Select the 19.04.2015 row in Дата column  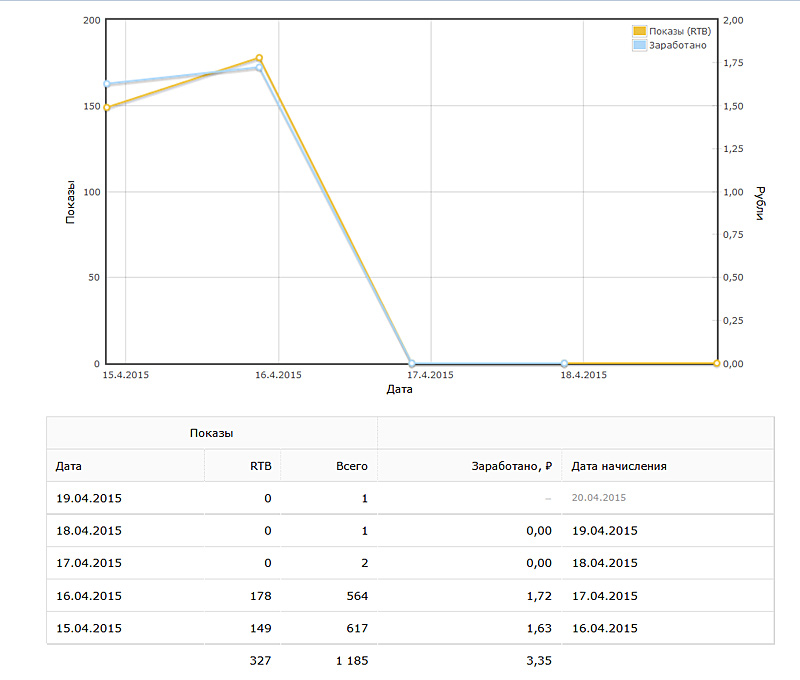(x=89, y=498)
